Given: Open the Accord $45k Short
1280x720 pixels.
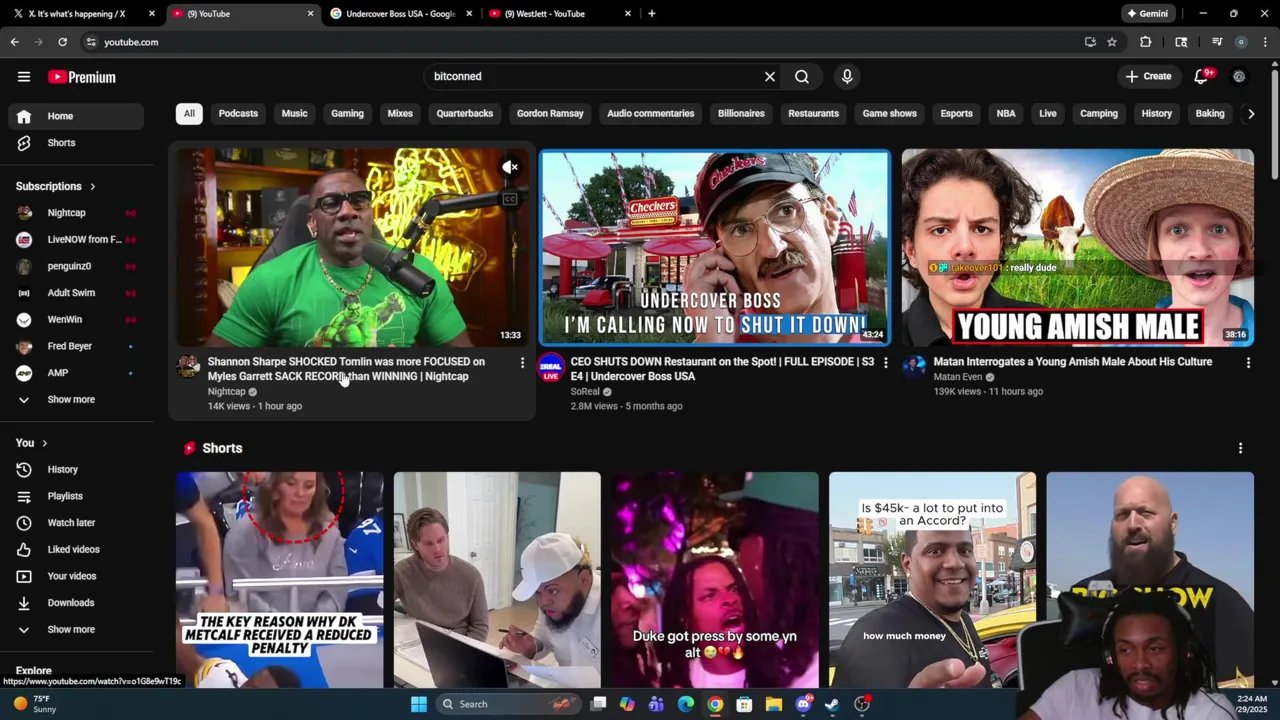Looking at the screenshot, I should coord(932,580).
